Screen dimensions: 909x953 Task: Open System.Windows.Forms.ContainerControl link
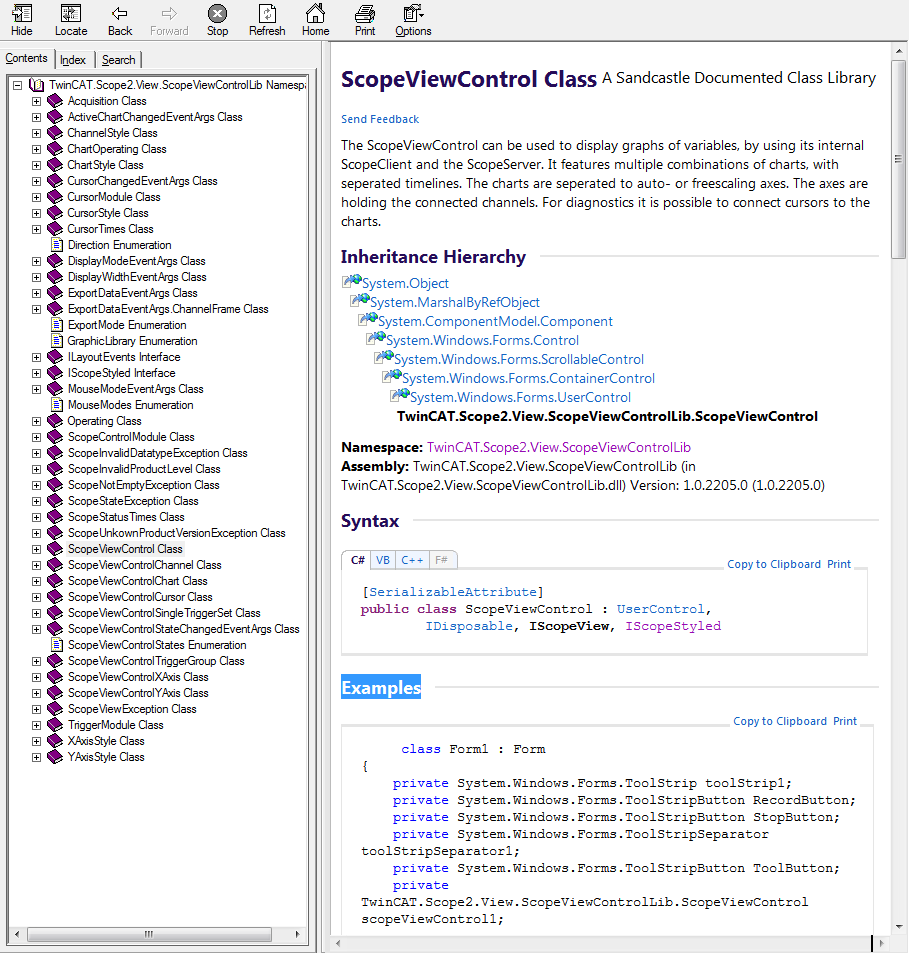(528, 378)
